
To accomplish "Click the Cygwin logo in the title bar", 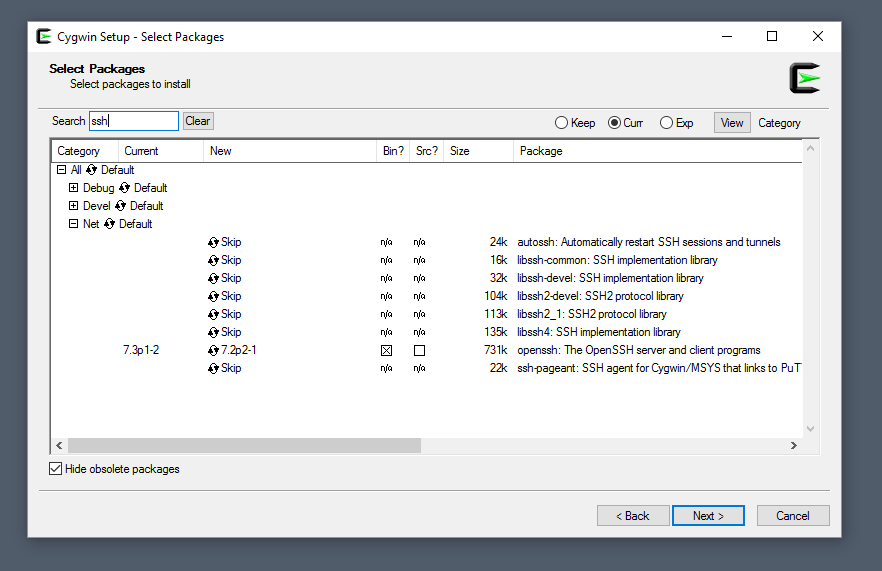I will [x=44, y=37].
